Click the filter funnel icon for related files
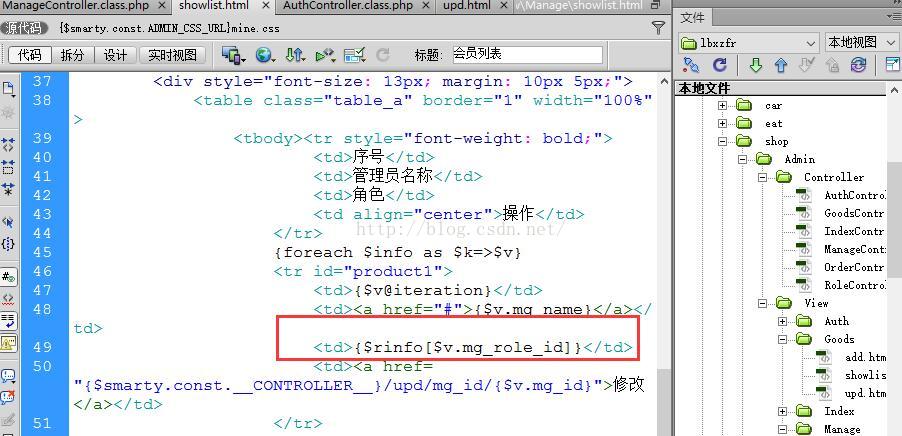This screenshot has height=436, width=902. 658,27
